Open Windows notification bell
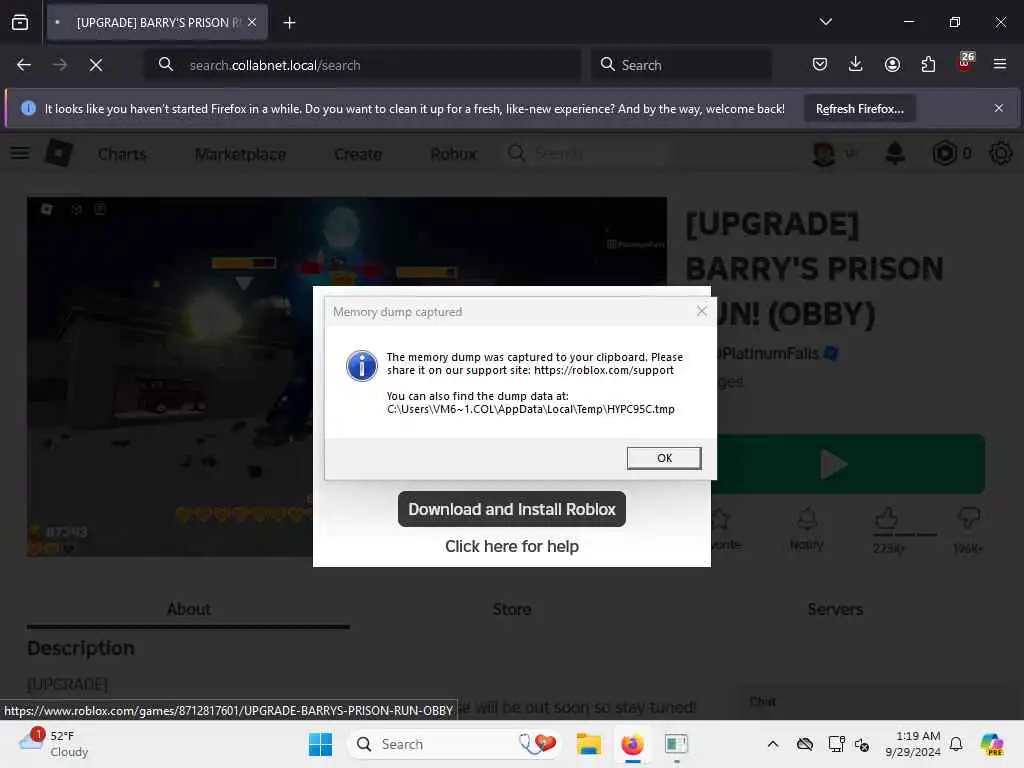 pyautogui.click(x=956, y=744)
